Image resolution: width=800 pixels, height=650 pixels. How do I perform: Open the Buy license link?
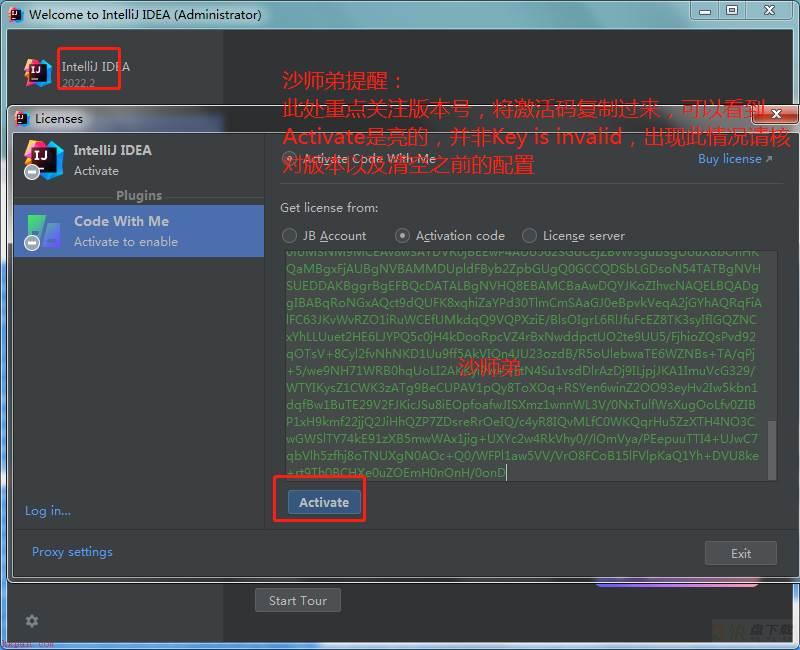click(735, 159)
